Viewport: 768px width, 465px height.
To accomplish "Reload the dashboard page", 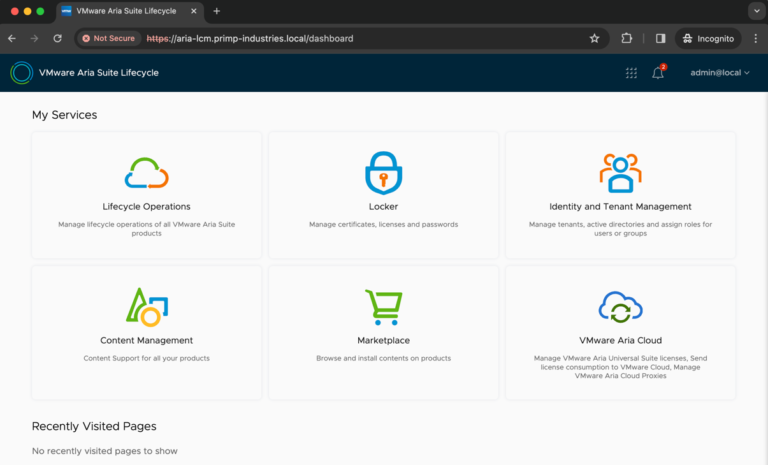I will (x=57, y=38).
